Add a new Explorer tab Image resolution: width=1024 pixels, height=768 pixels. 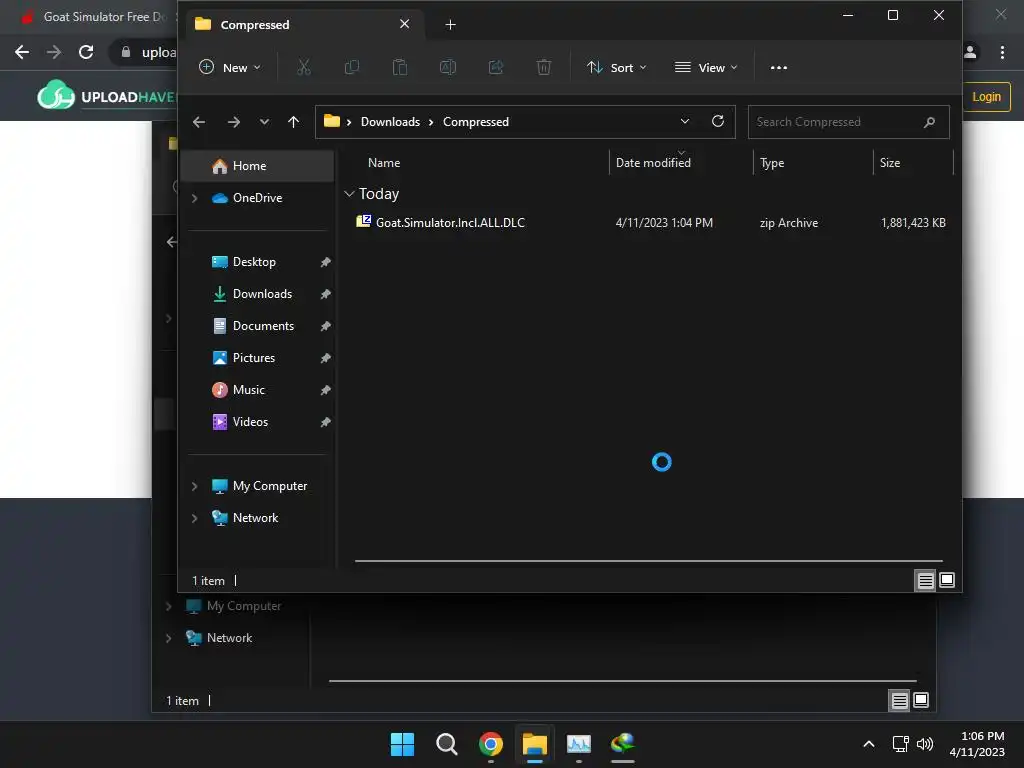(x=451, y=25)
